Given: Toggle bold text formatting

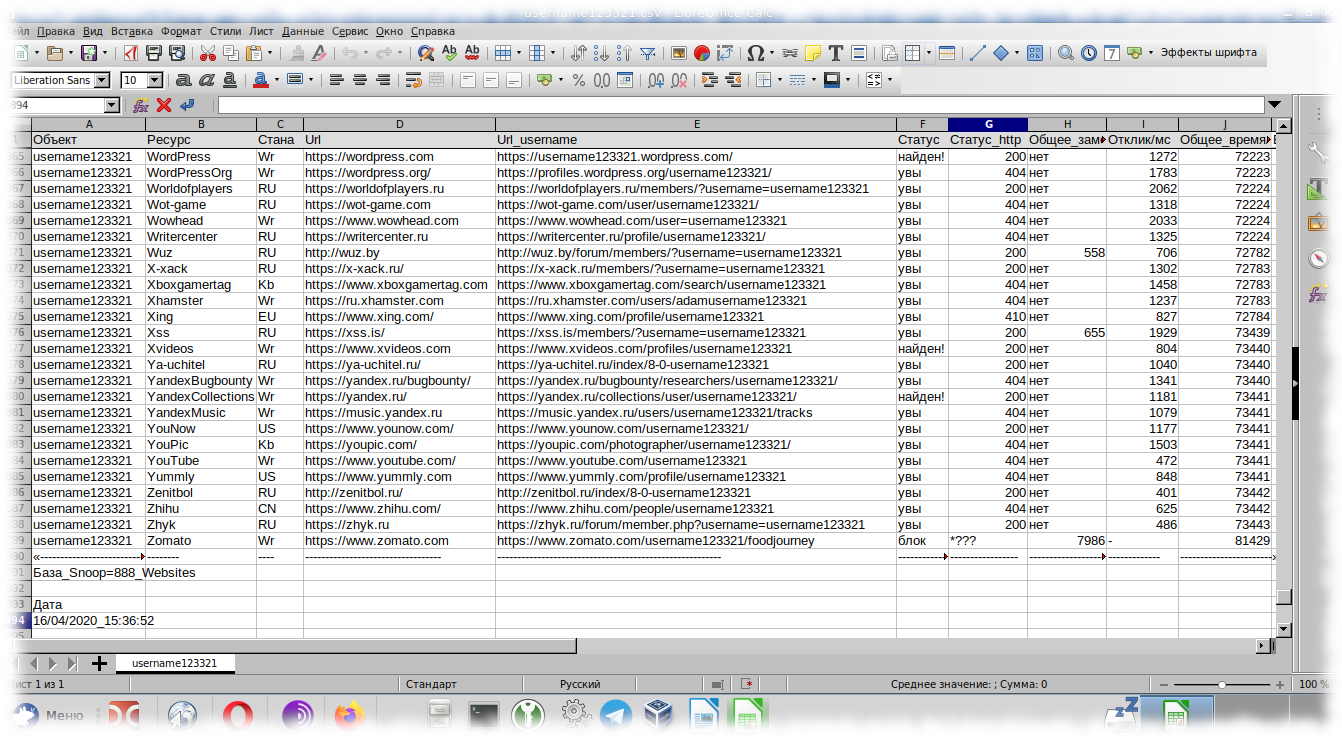Looking at the screenshot, I should click(184, 80).
